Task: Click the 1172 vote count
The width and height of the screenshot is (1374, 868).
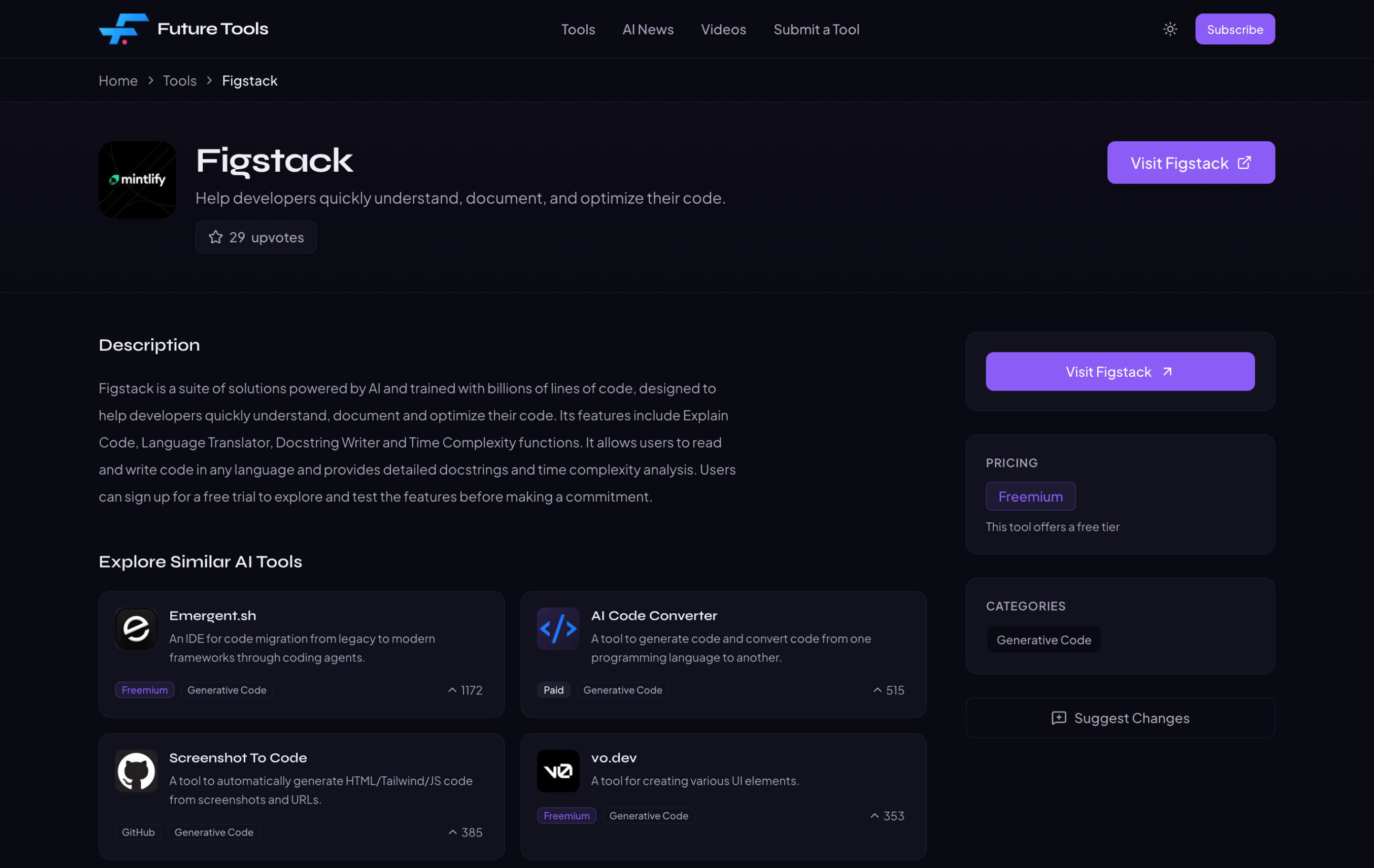Action: [x=471, y=690]
